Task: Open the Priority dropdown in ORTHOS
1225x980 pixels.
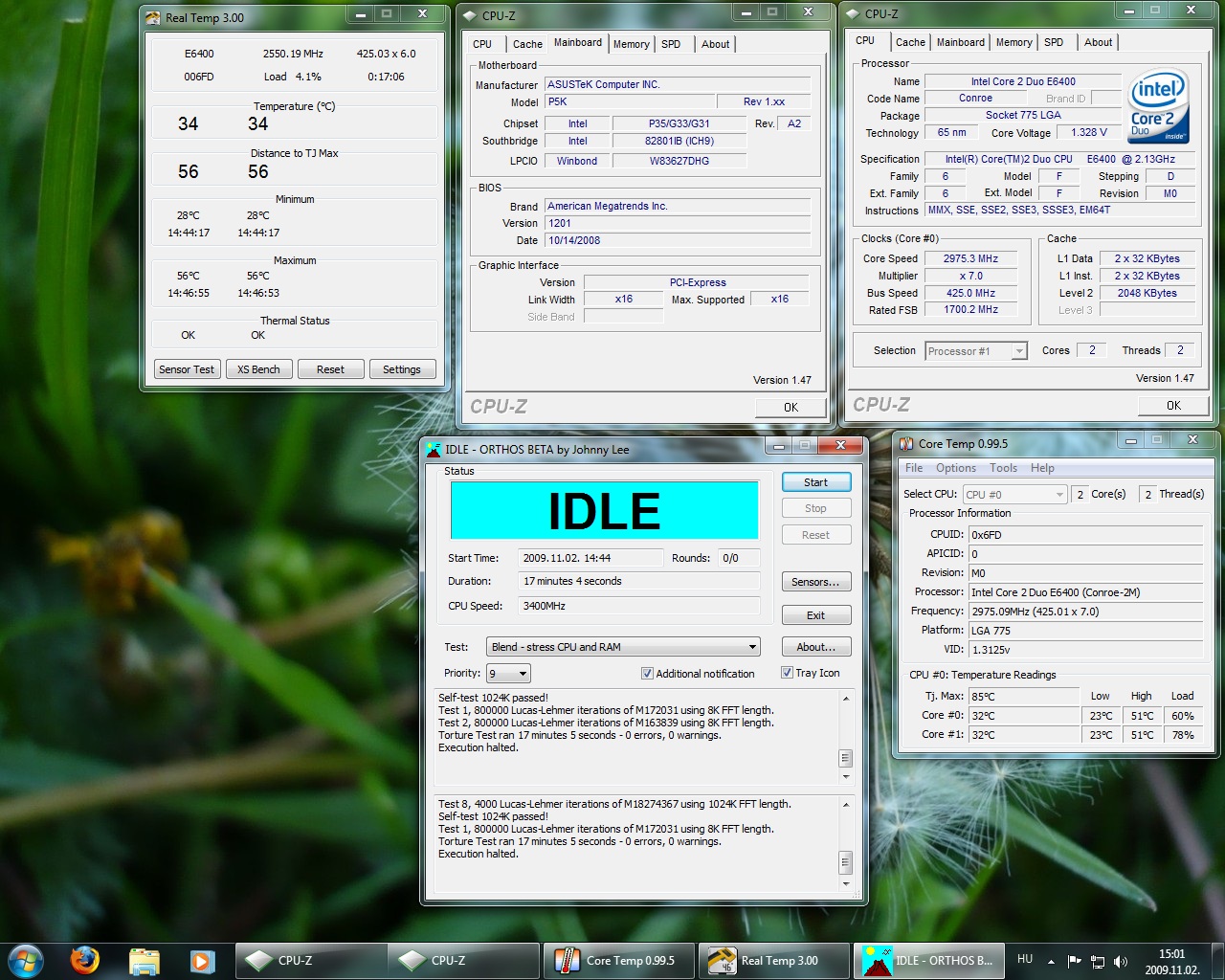Action: point(508,674)
